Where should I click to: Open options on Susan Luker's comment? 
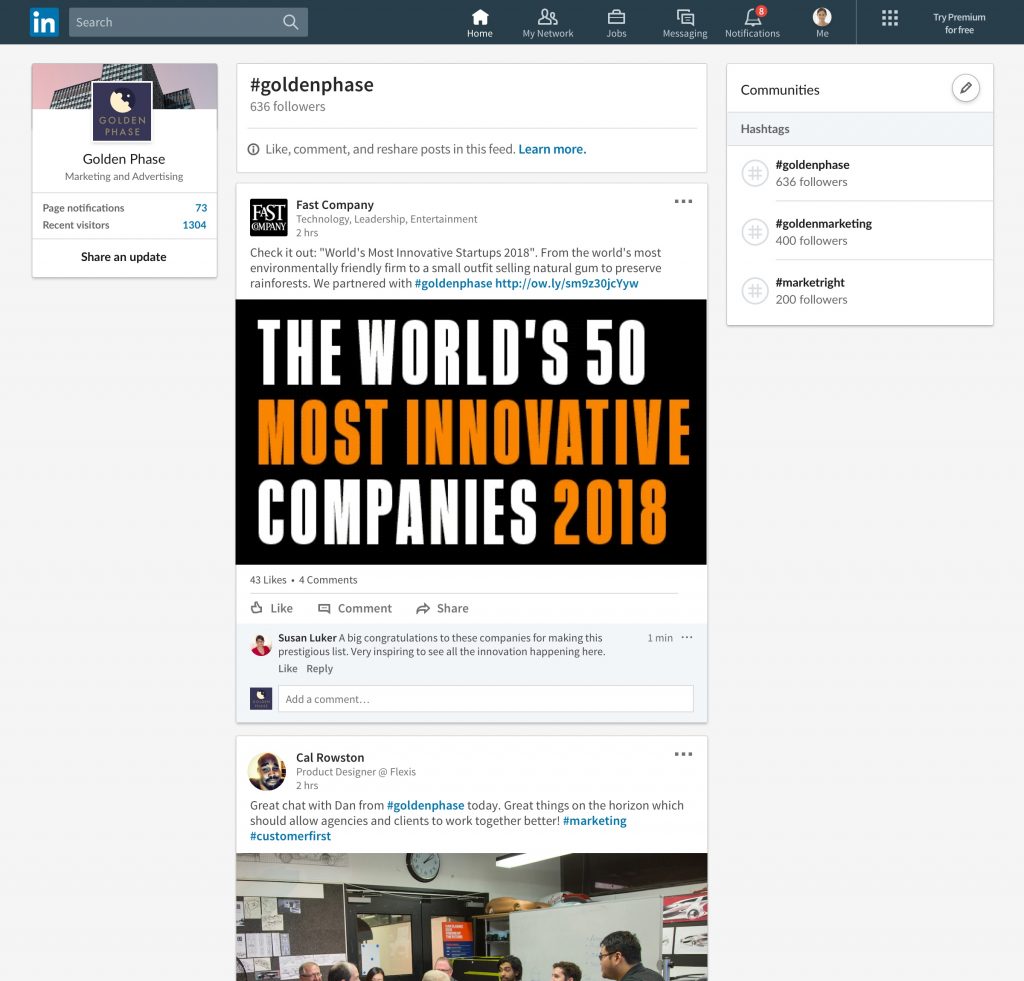coord(687,637)
